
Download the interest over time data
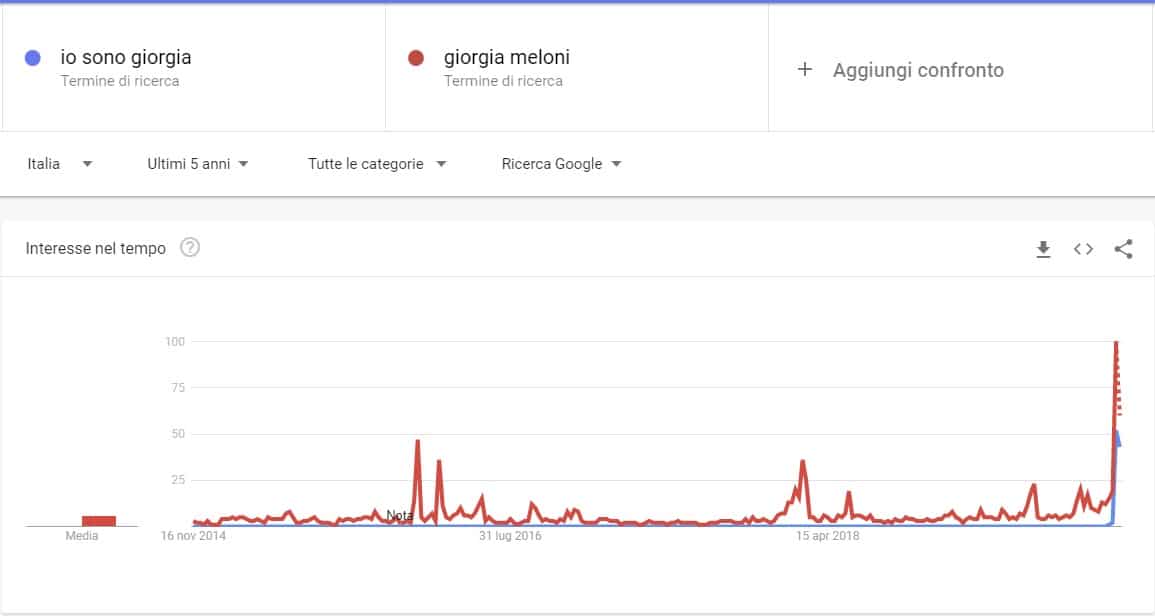pos(1043,249)
